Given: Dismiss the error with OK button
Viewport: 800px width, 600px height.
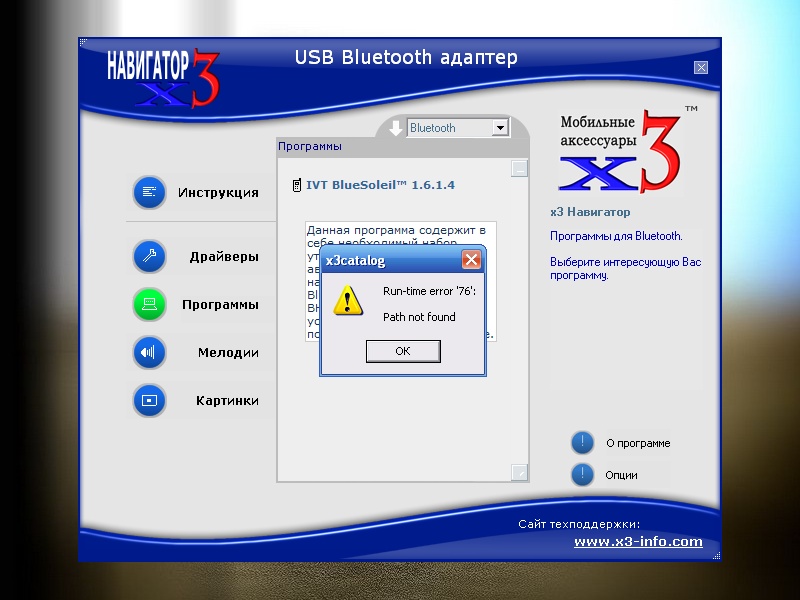Looking at the screenshot, I should 403,351.
